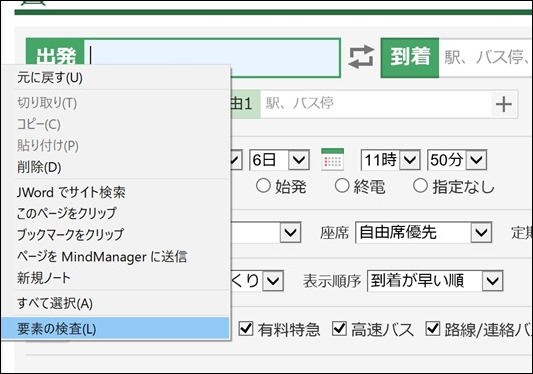Select 要素の検査(L) in context menu

tap(116, 328)
